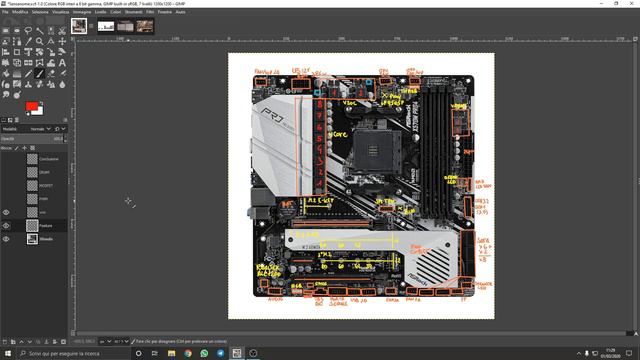Anchor the floating layer button
The width and height of the screenshot is (640, 360).
coord(46,342)
